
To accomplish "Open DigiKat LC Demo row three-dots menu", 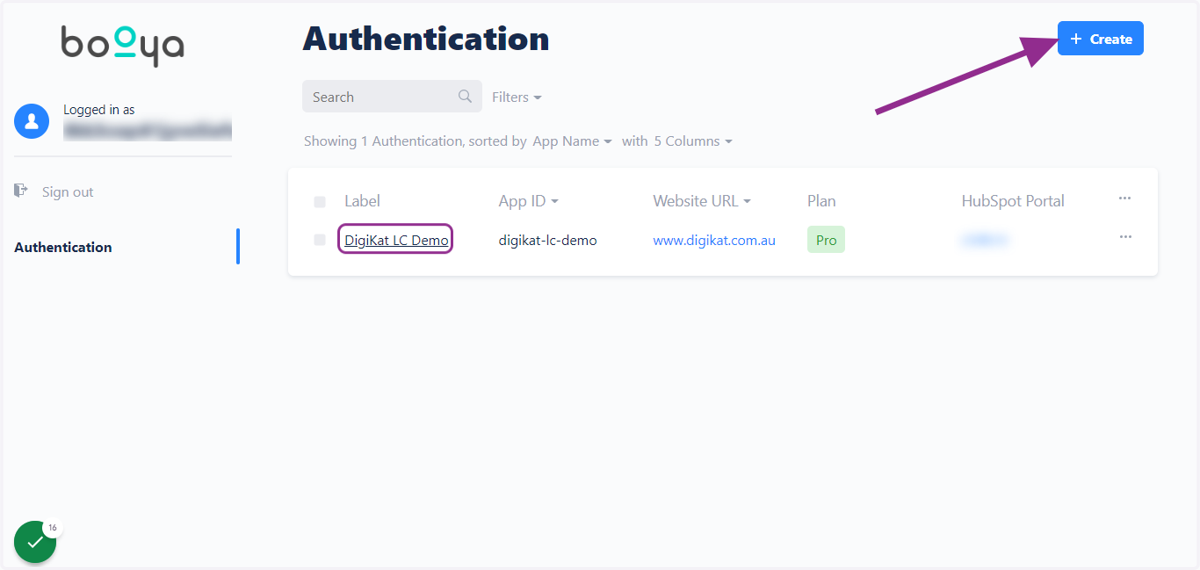I will click(1125, 237).
